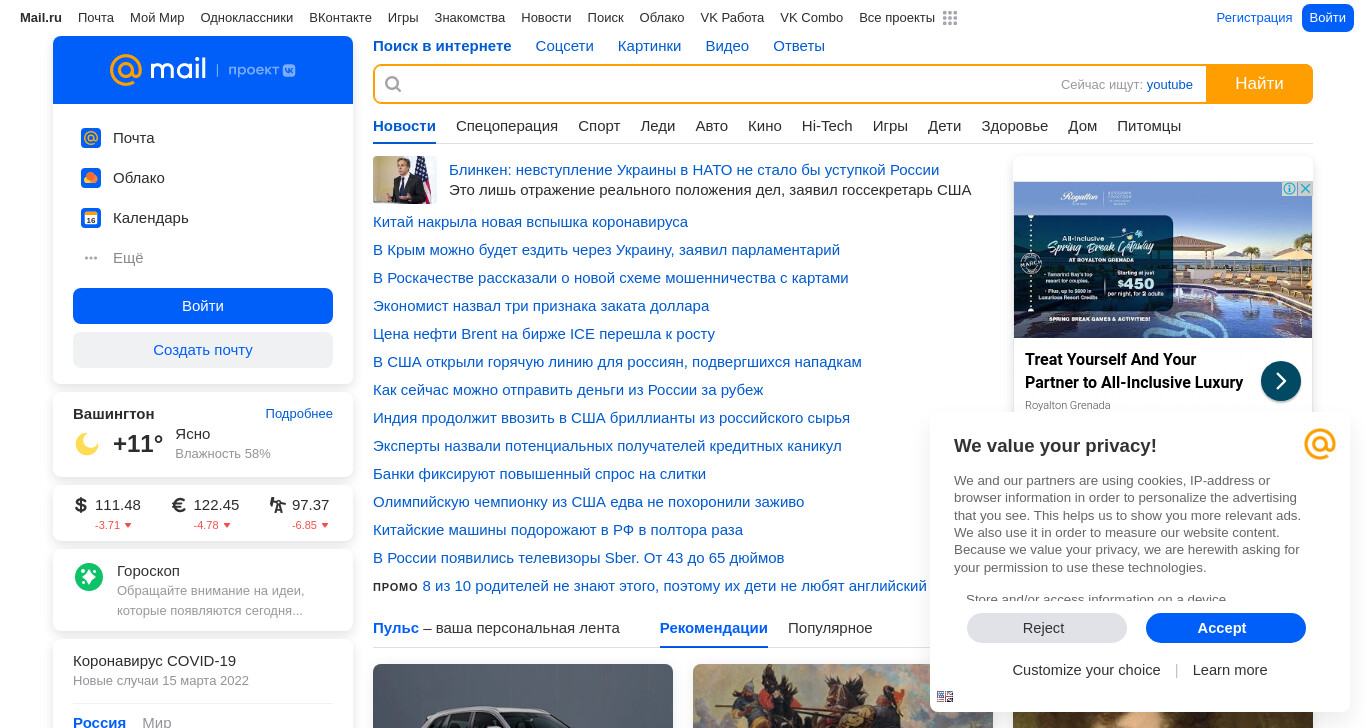This screenshot has height=728, width=1366.
Task: Click the Календарь calendar icon
Action: 91,218
